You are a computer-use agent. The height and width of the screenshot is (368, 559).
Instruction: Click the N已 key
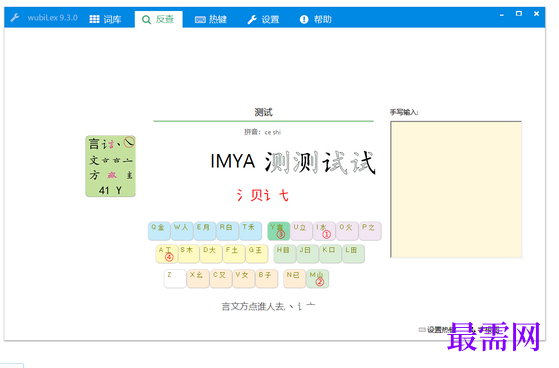[x=294, y=278]
